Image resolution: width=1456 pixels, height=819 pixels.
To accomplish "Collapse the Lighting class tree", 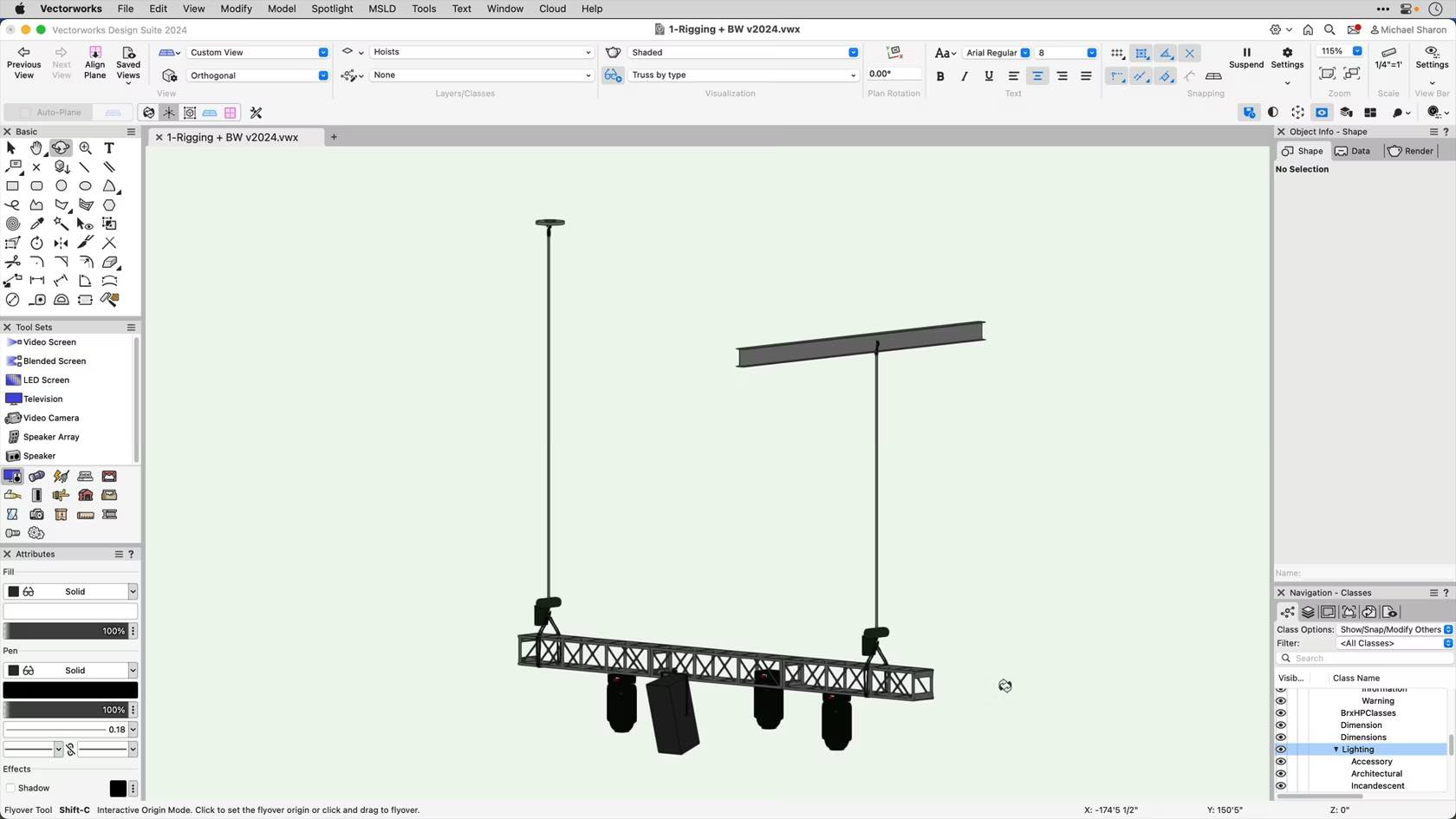I will (x=1336, y=749).
